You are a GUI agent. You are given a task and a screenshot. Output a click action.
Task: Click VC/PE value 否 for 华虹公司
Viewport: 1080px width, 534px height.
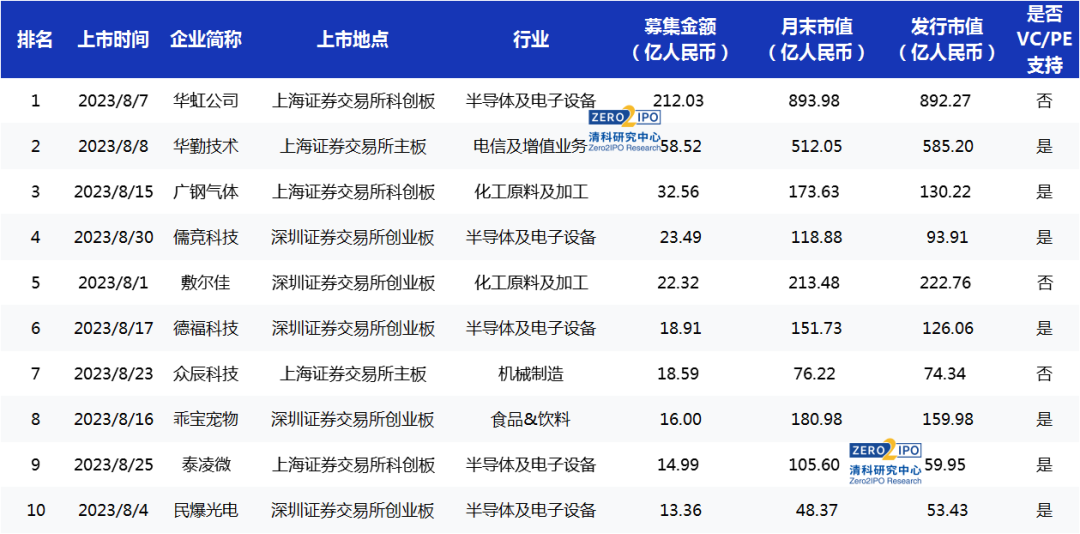point(1044,101)
